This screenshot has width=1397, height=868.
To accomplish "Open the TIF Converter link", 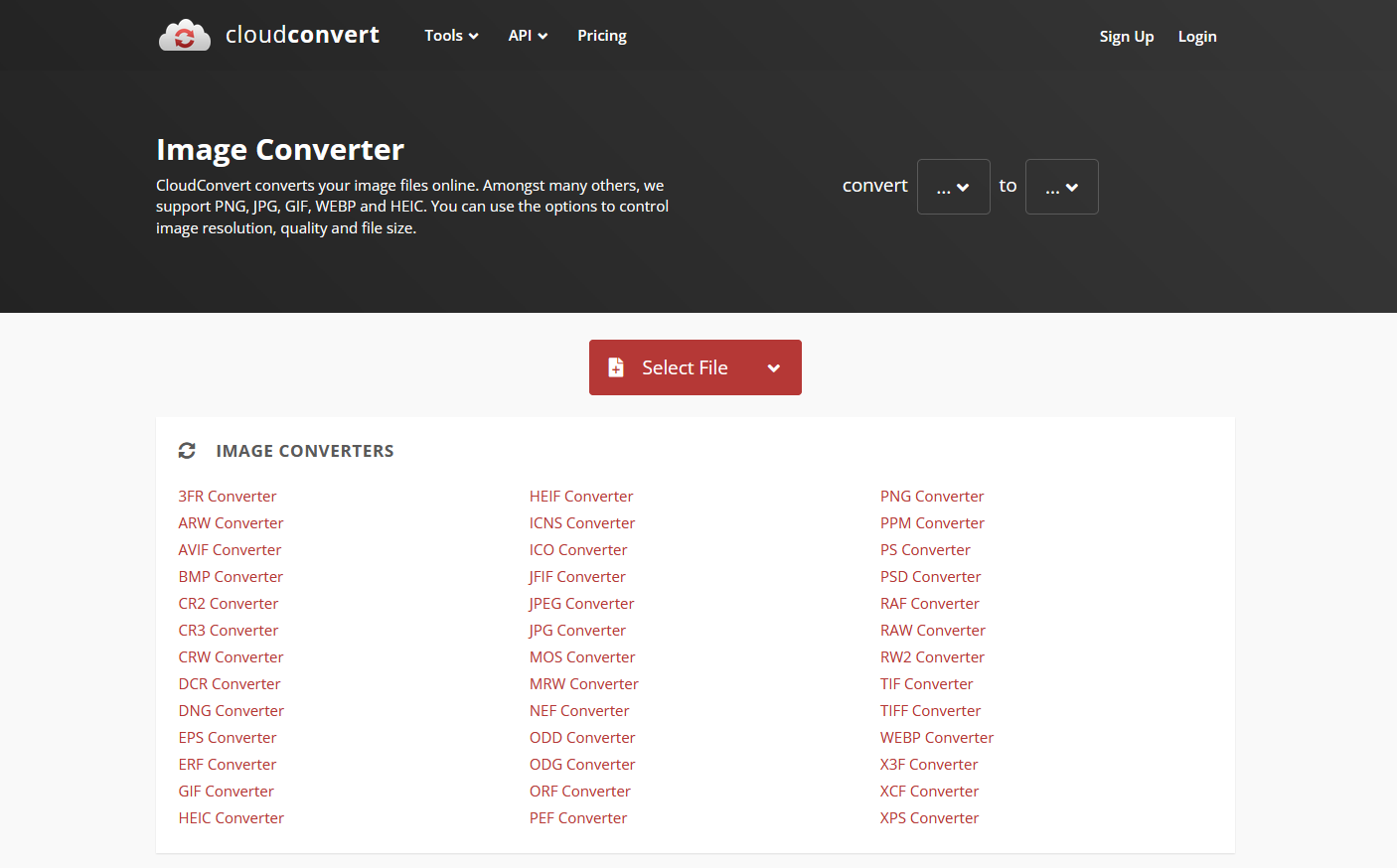I will [x=926, y=684].
